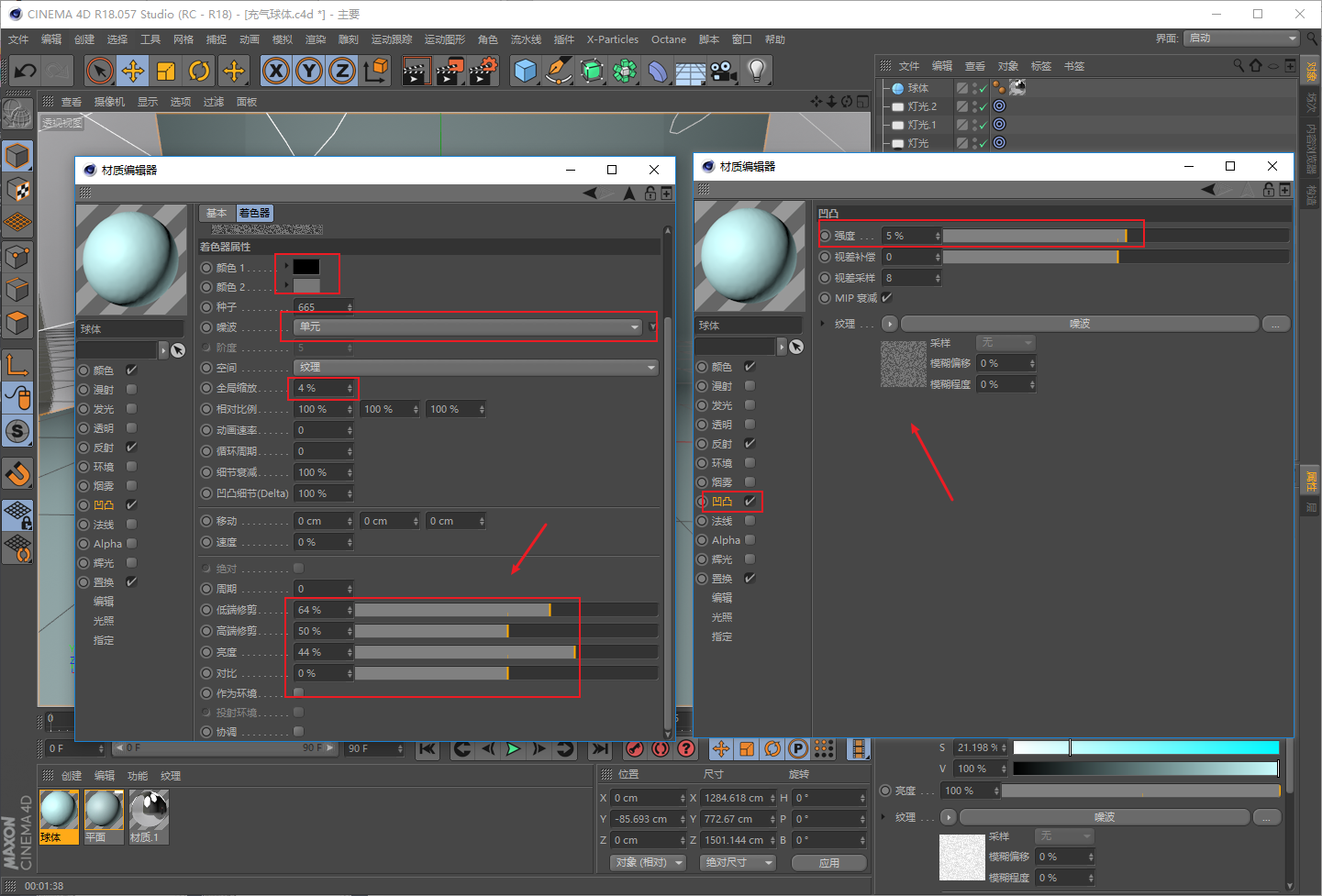Toggle 凹凸 checkbox in right material editor
The image size is (1322, 896).
coord(750,502)
